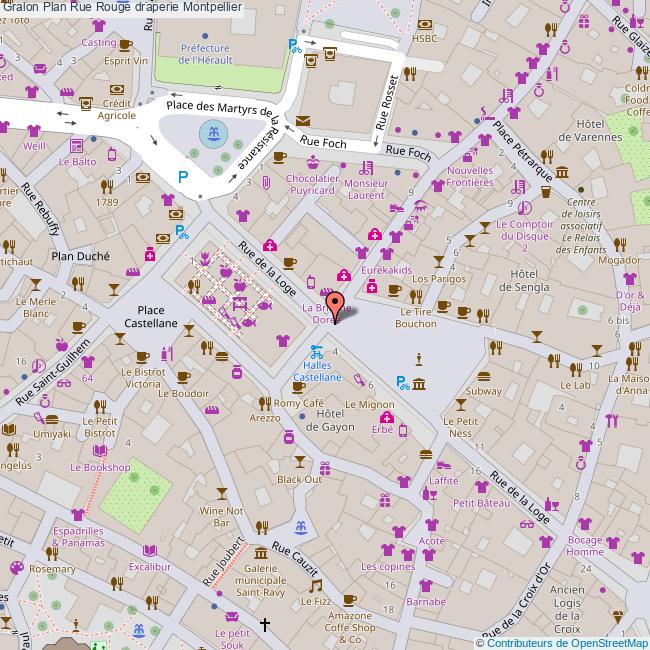Click the red location marker pin
This screenshot has width=650, height=650.
(x=336, y=305)
